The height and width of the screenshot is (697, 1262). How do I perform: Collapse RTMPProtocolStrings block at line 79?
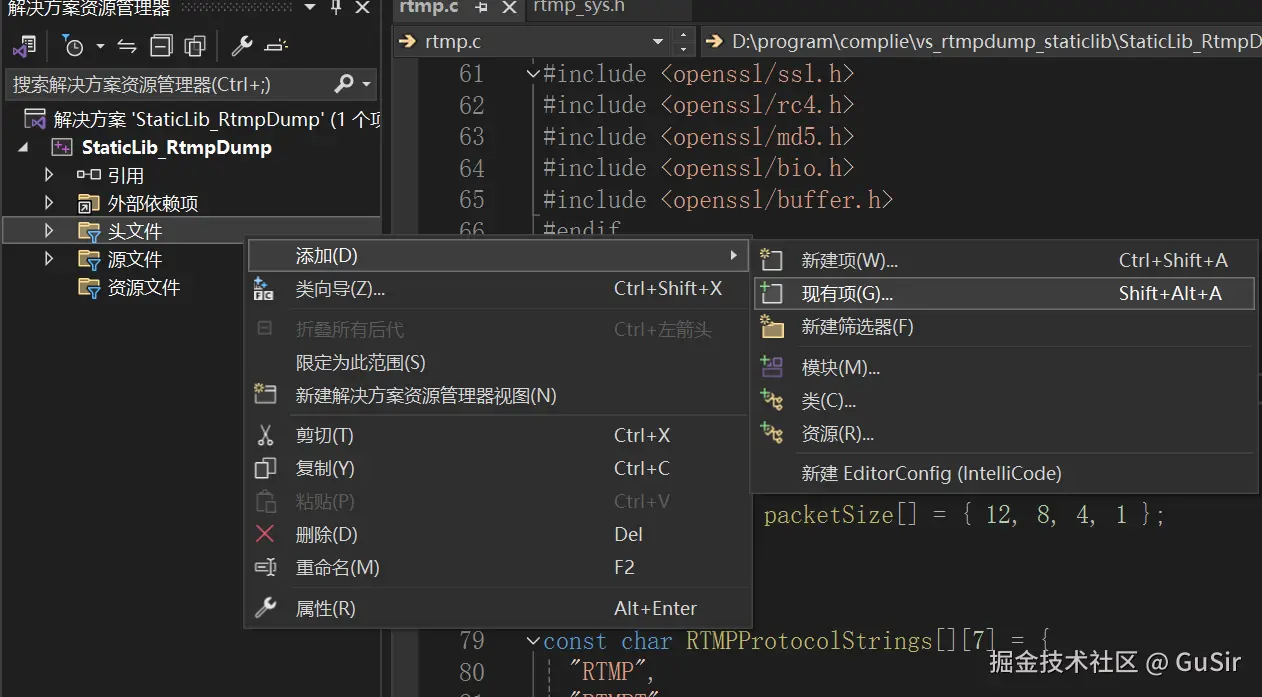pyautogui.click(x=533, y=641)
